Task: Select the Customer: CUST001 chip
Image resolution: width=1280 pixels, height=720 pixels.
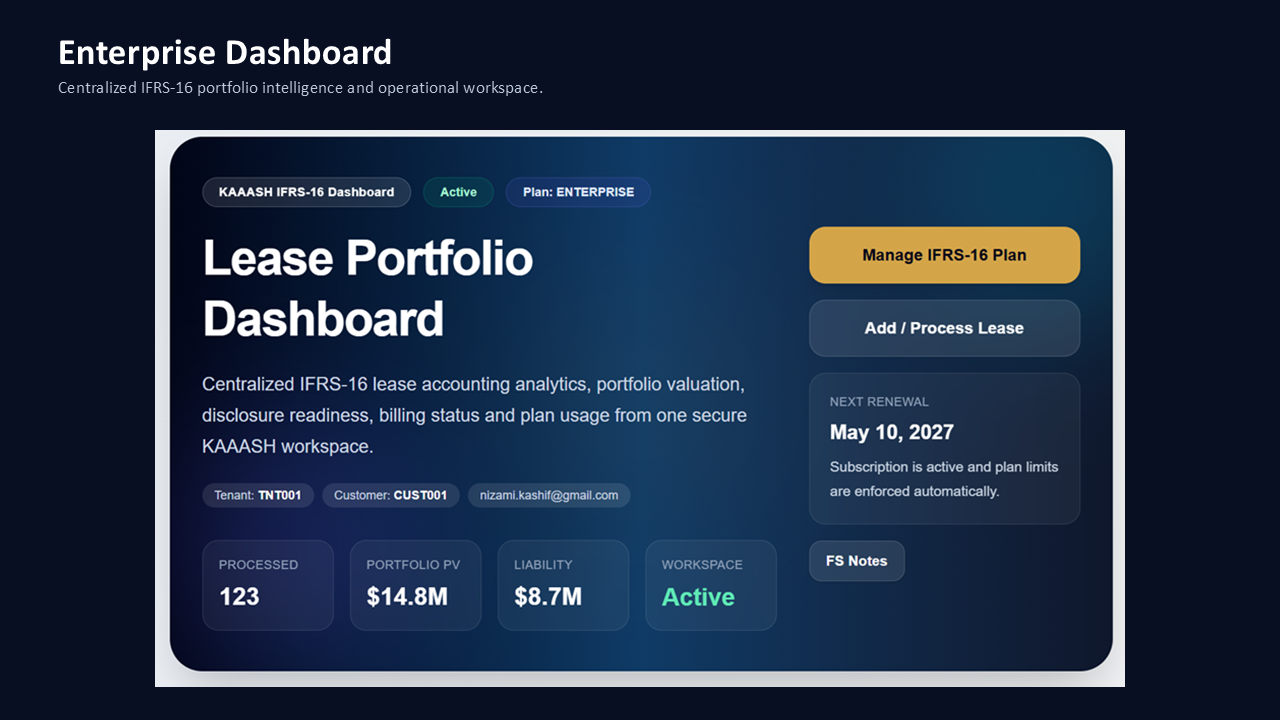Action: click(x=391, y=495)
